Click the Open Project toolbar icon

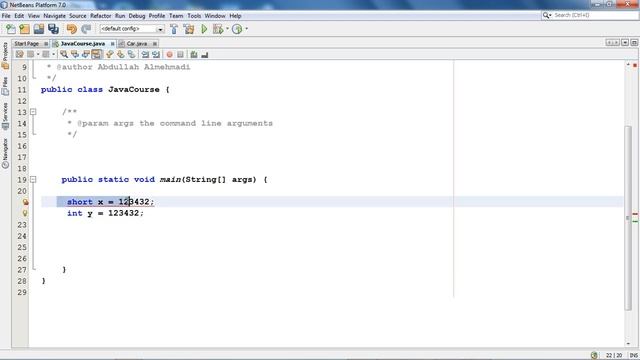click(39, 29)
